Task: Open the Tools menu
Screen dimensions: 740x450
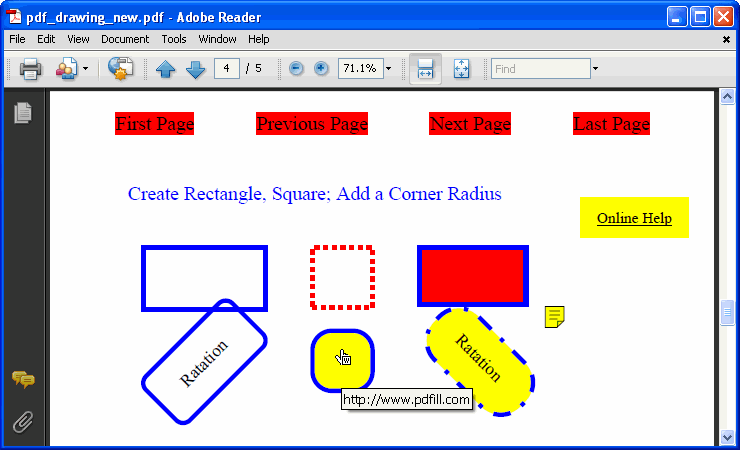Action: [174, 39]
